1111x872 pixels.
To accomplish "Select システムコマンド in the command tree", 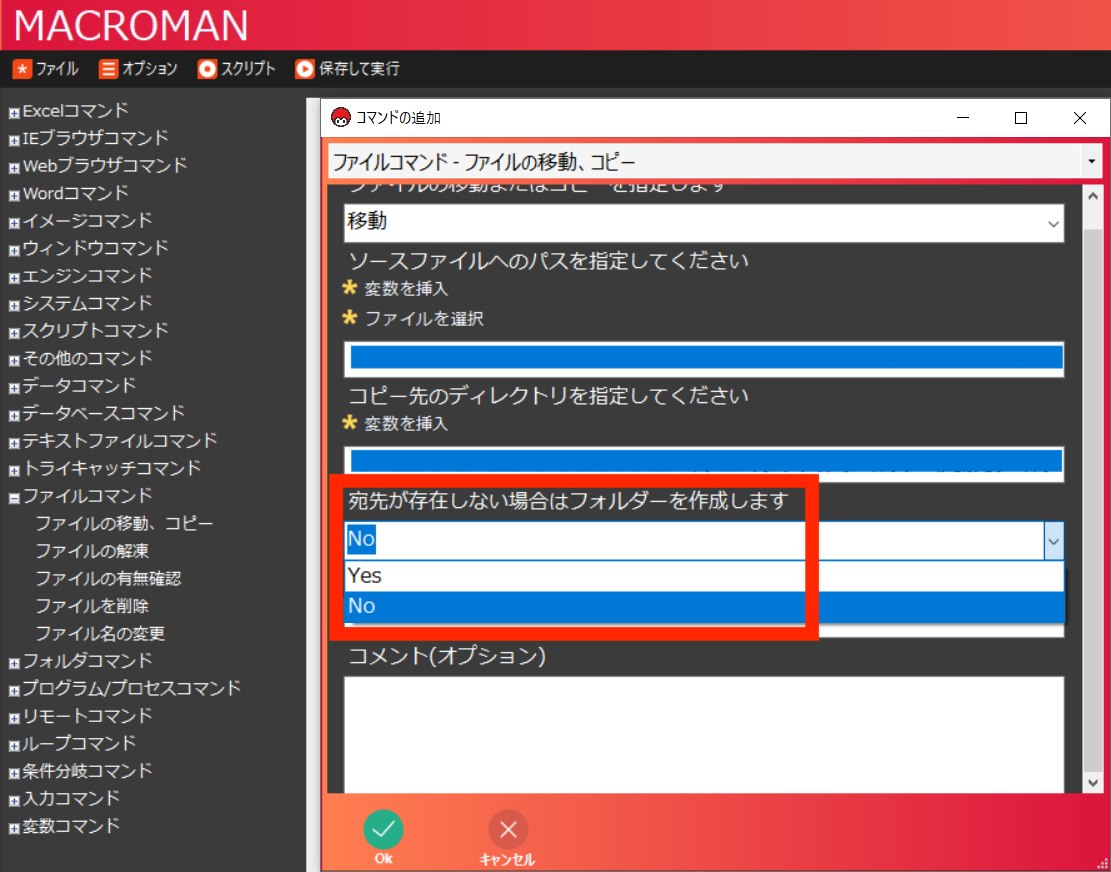I will 87,303.
